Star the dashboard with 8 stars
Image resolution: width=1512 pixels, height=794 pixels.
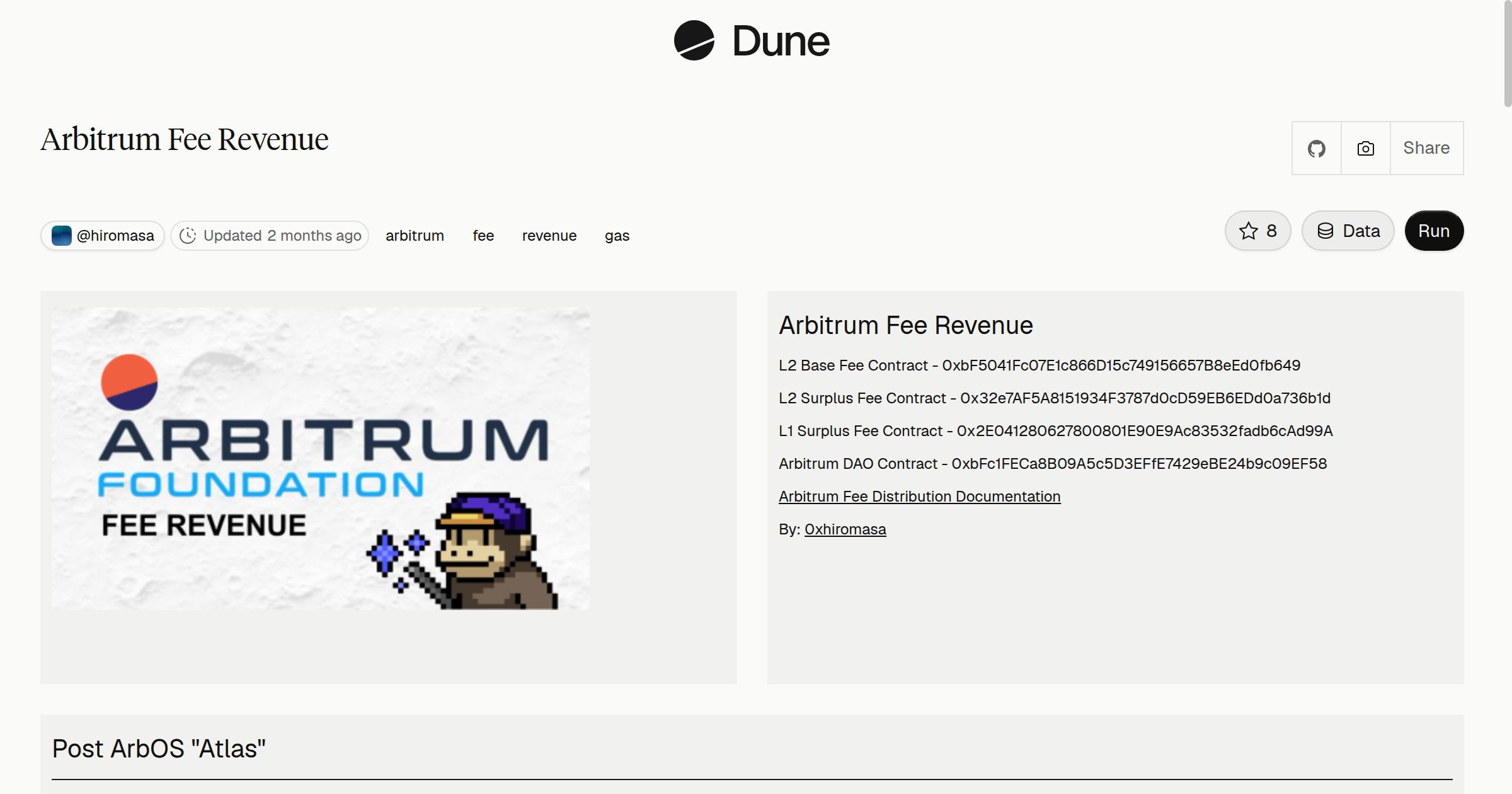point(1257,231)
